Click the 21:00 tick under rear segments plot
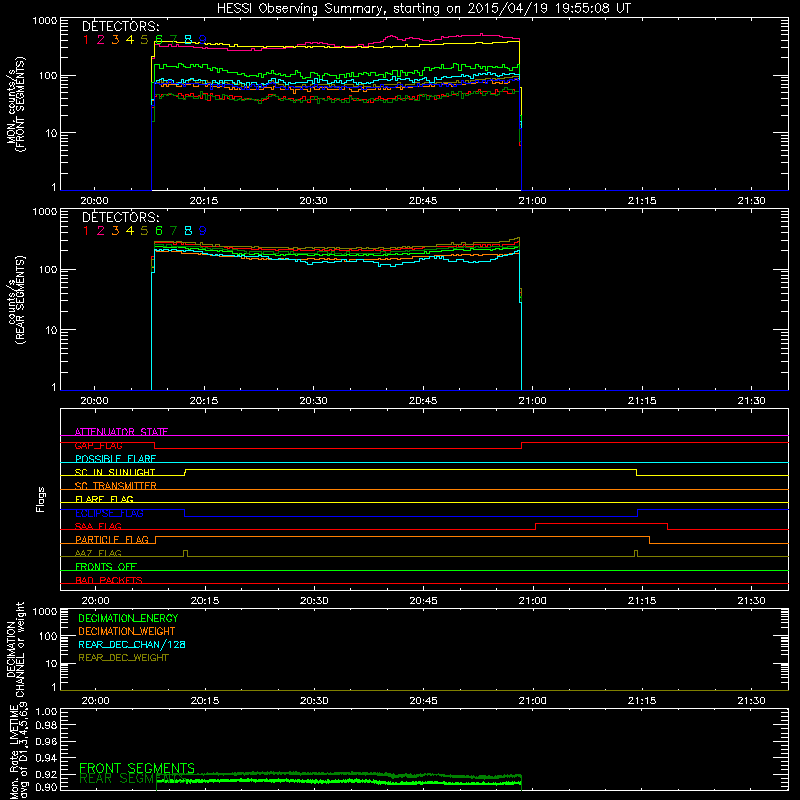This screenshot has width=800, height=800. pos(532,401)
